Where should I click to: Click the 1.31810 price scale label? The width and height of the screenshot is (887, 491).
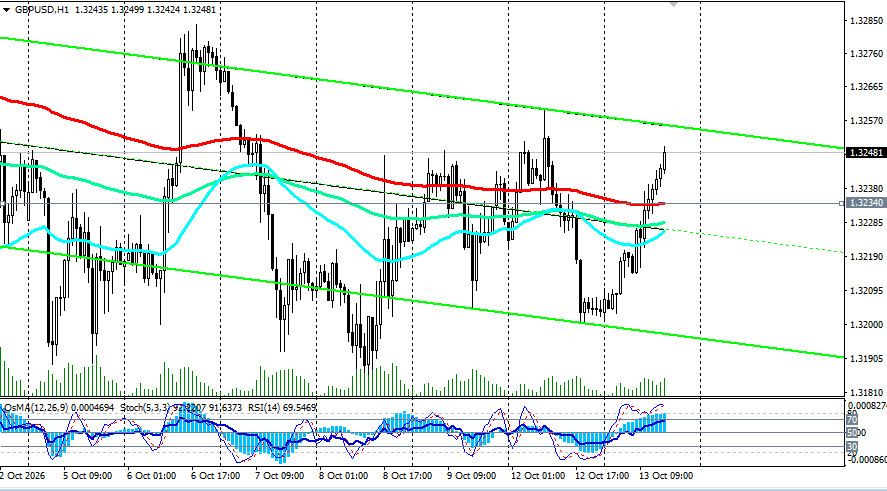tap(866, 393)
